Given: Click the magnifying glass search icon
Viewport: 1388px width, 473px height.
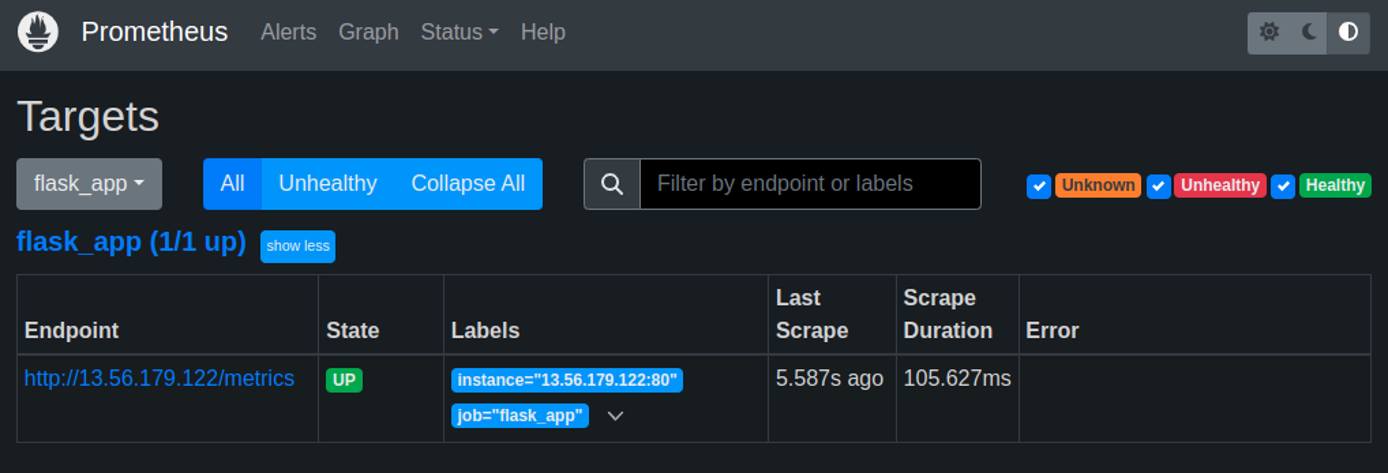Looking at the screenshot, I should (x=612, y=184).
